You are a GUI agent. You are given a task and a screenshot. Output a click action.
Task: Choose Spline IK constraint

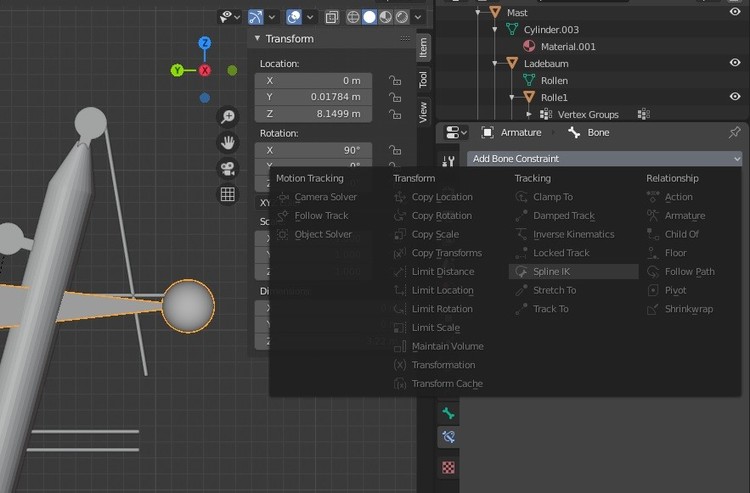574,272
